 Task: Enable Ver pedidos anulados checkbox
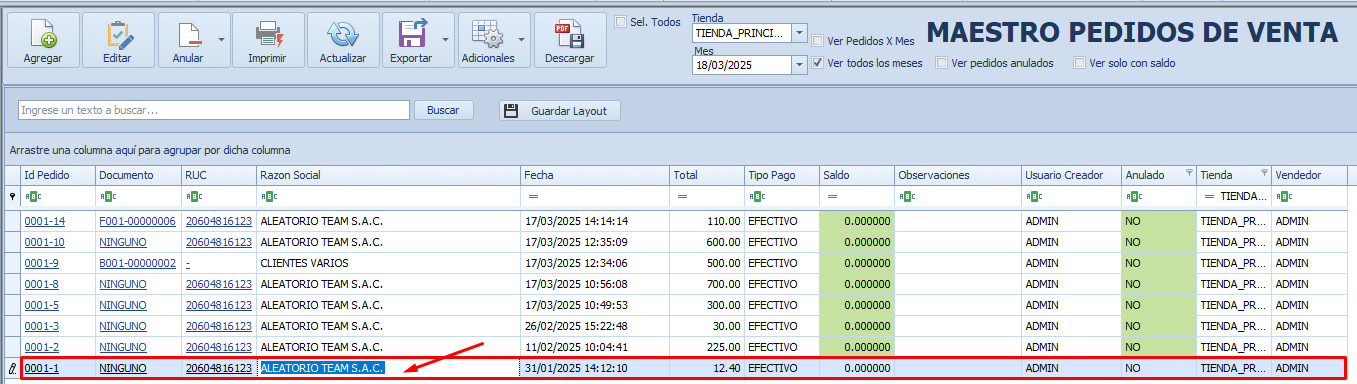tap(942, 63)
